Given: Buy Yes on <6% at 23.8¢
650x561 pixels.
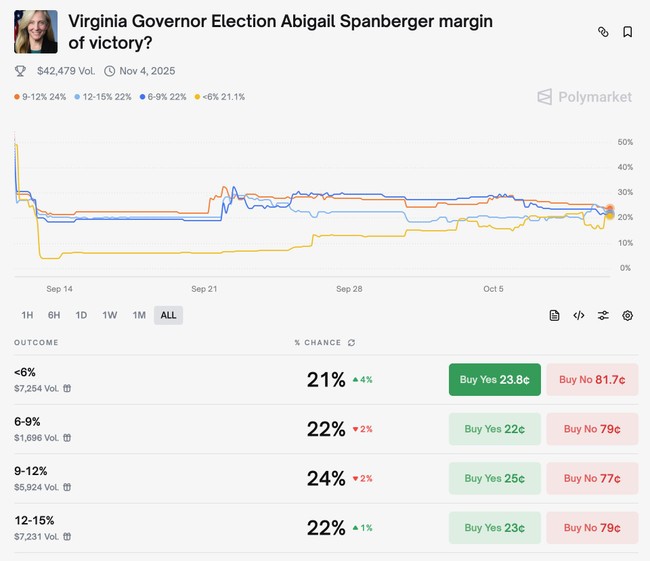Looking at the screenshot, I should [495, 380].
